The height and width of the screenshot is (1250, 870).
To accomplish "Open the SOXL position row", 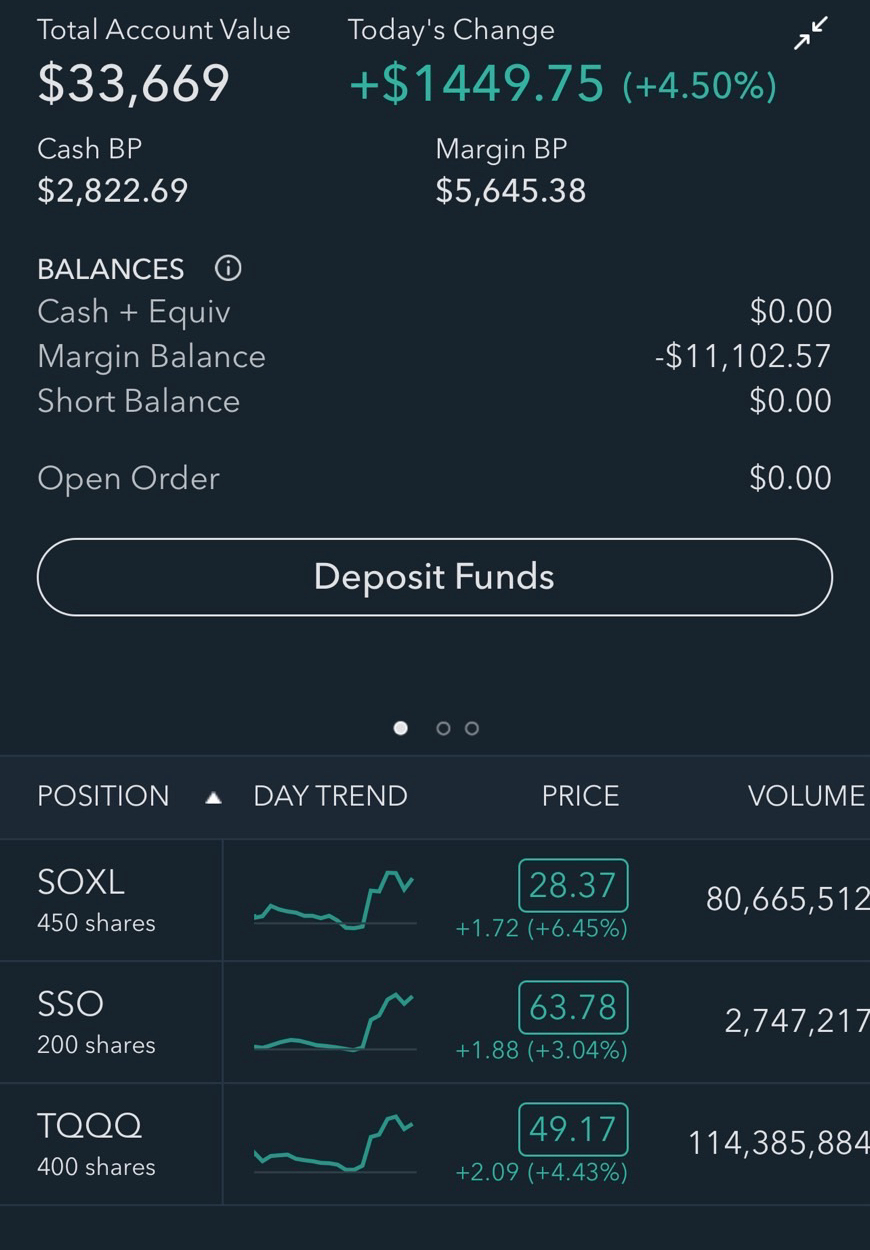I will (x=435, y=900).
